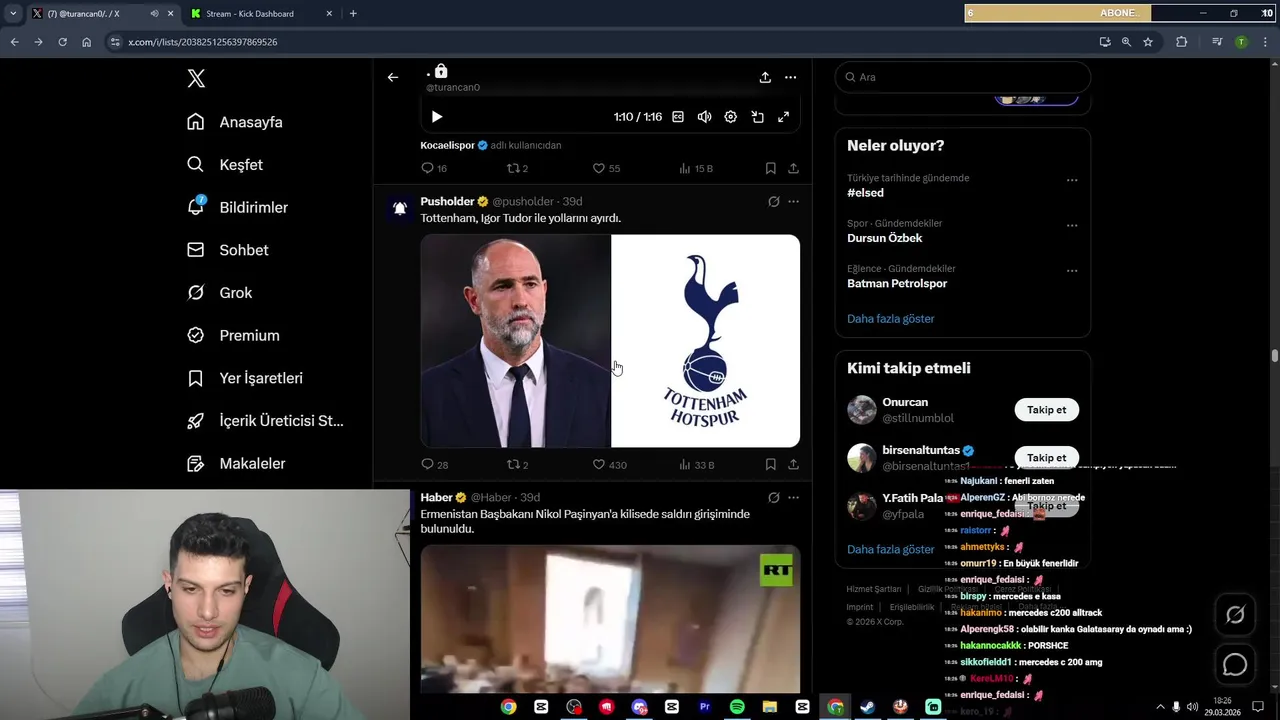Open more options for #elsed trend
Screen dimensions: 1280x720
click(1072, 180)
